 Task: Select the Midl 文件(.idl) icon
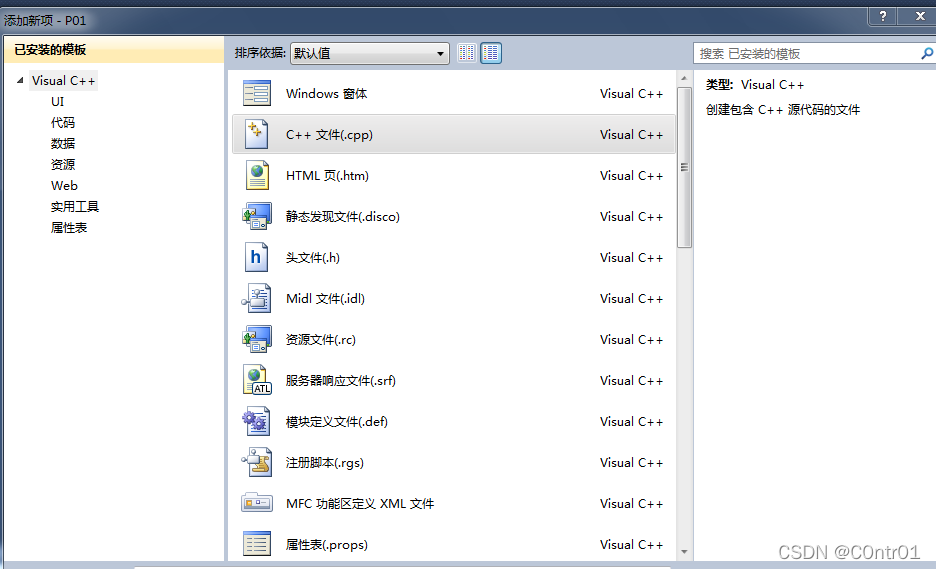click(257, 299)
